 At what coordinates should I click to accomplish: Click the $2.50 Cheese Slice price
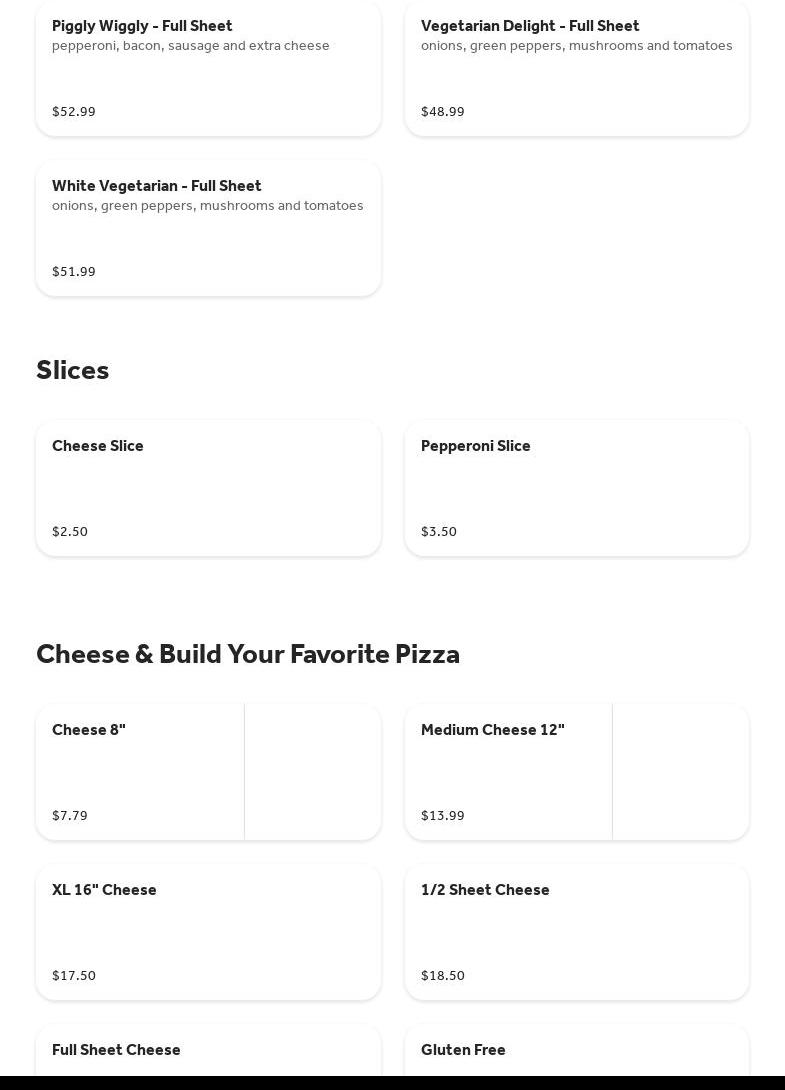click(70, 532)
